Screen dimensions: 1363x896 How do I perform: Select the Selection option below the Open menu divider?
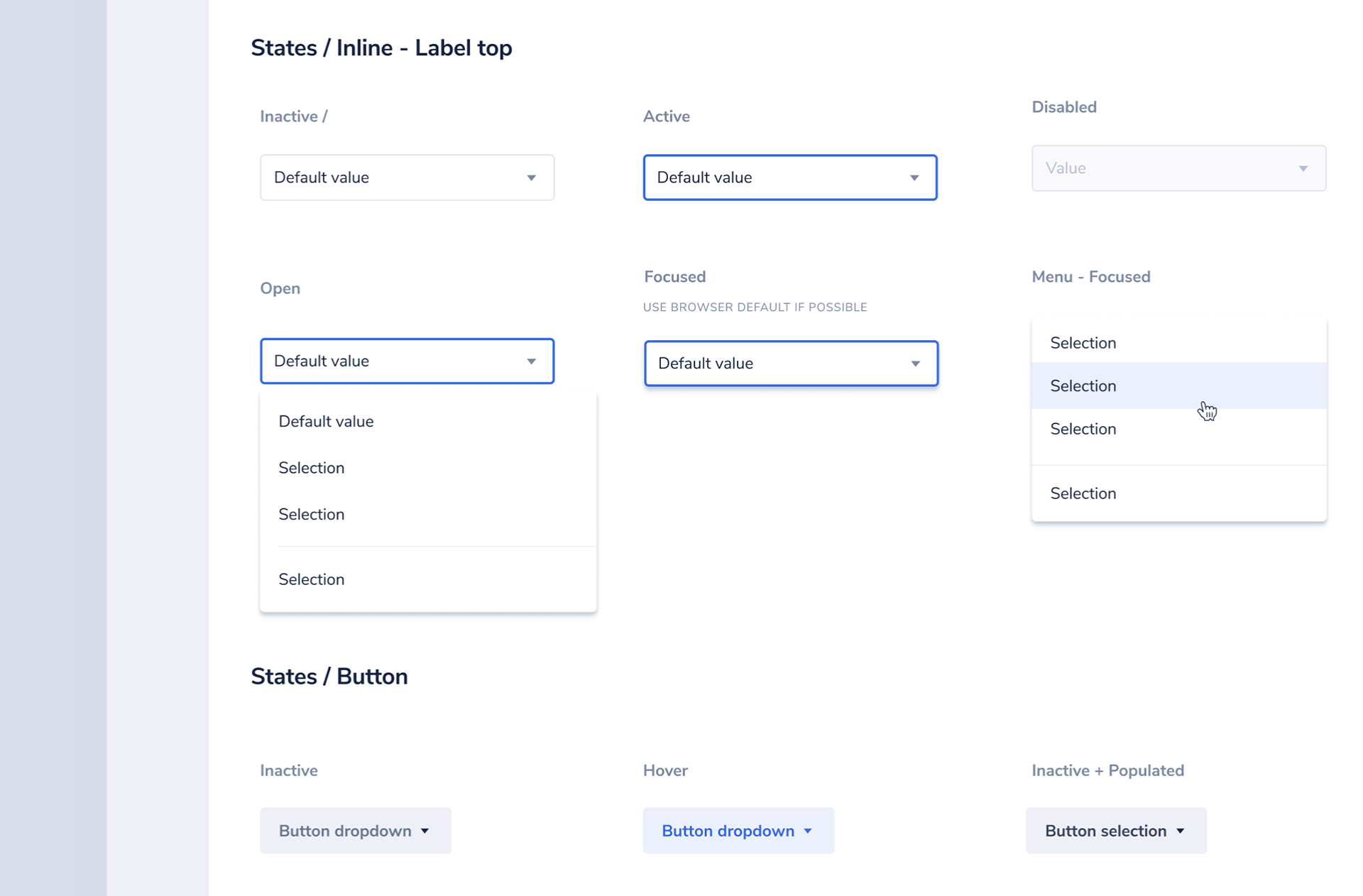point(428,579)
